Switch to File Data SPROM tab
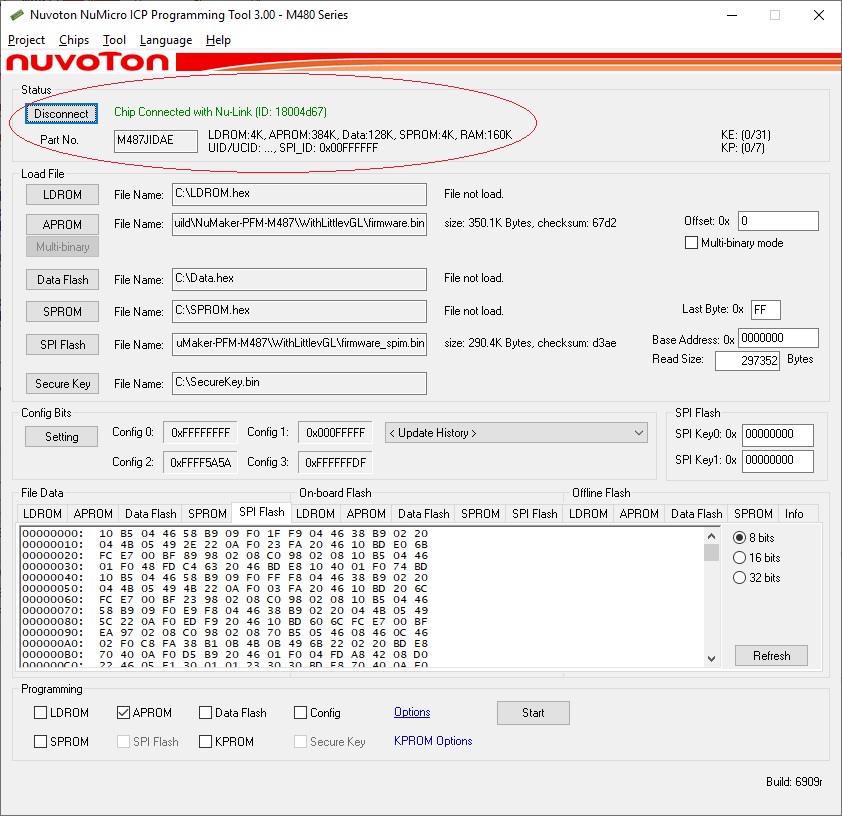This screenshot has height=816, width=842. 207,514
